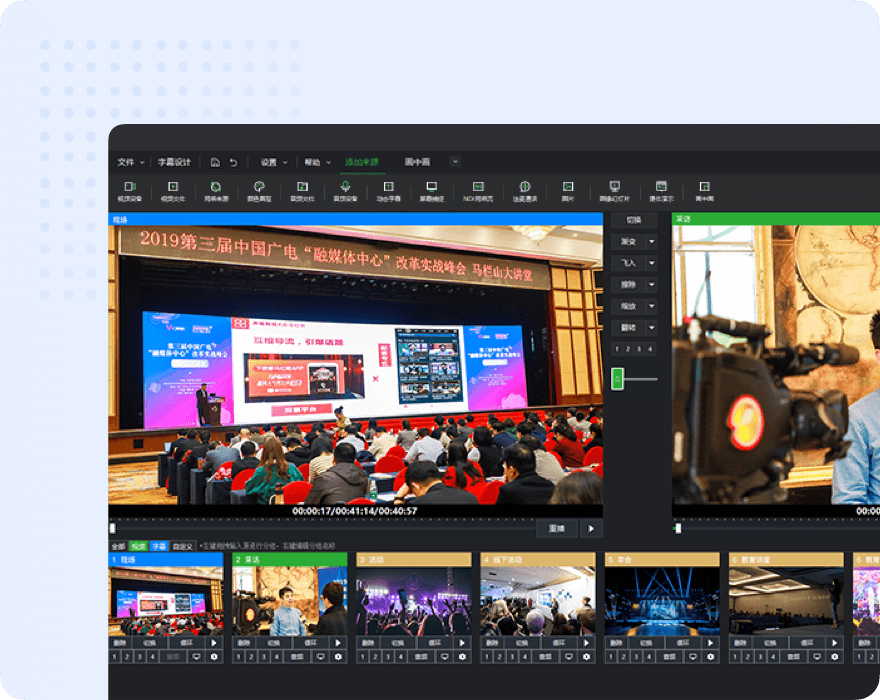Switch to the 画中画 tab
The width and height of the screenshot is (880, 700).
[x=417, y=162]
